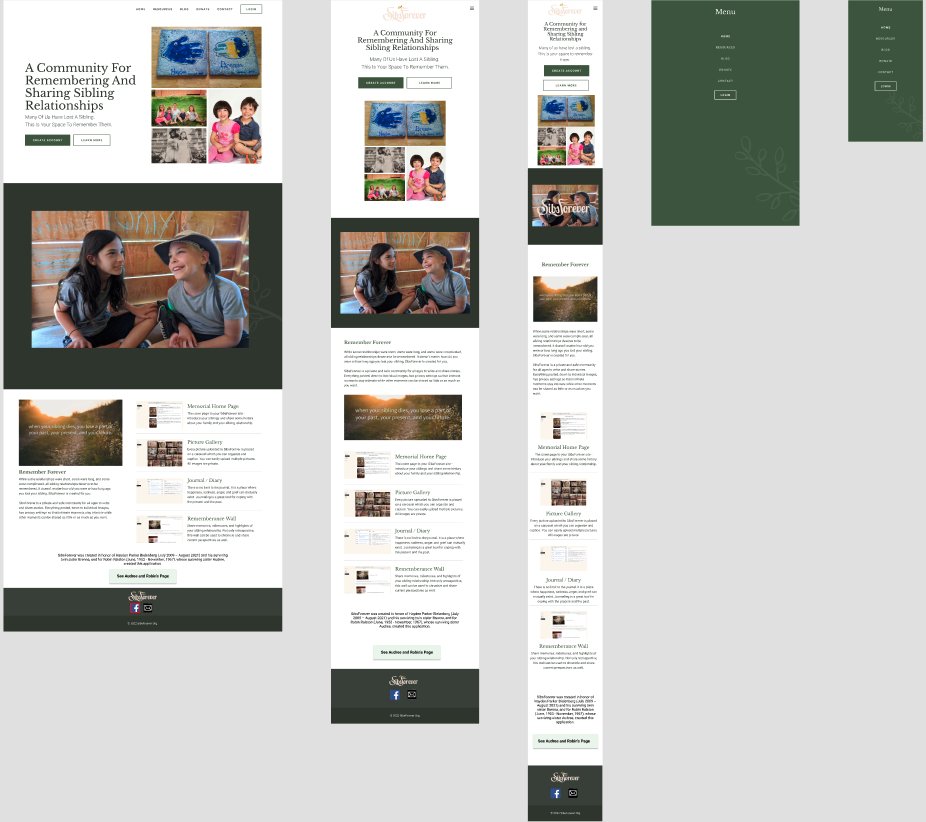The image size is (926, 822).
Task: Click the Facebook icon in the tablet layout footer
Action: coord(395,695)
